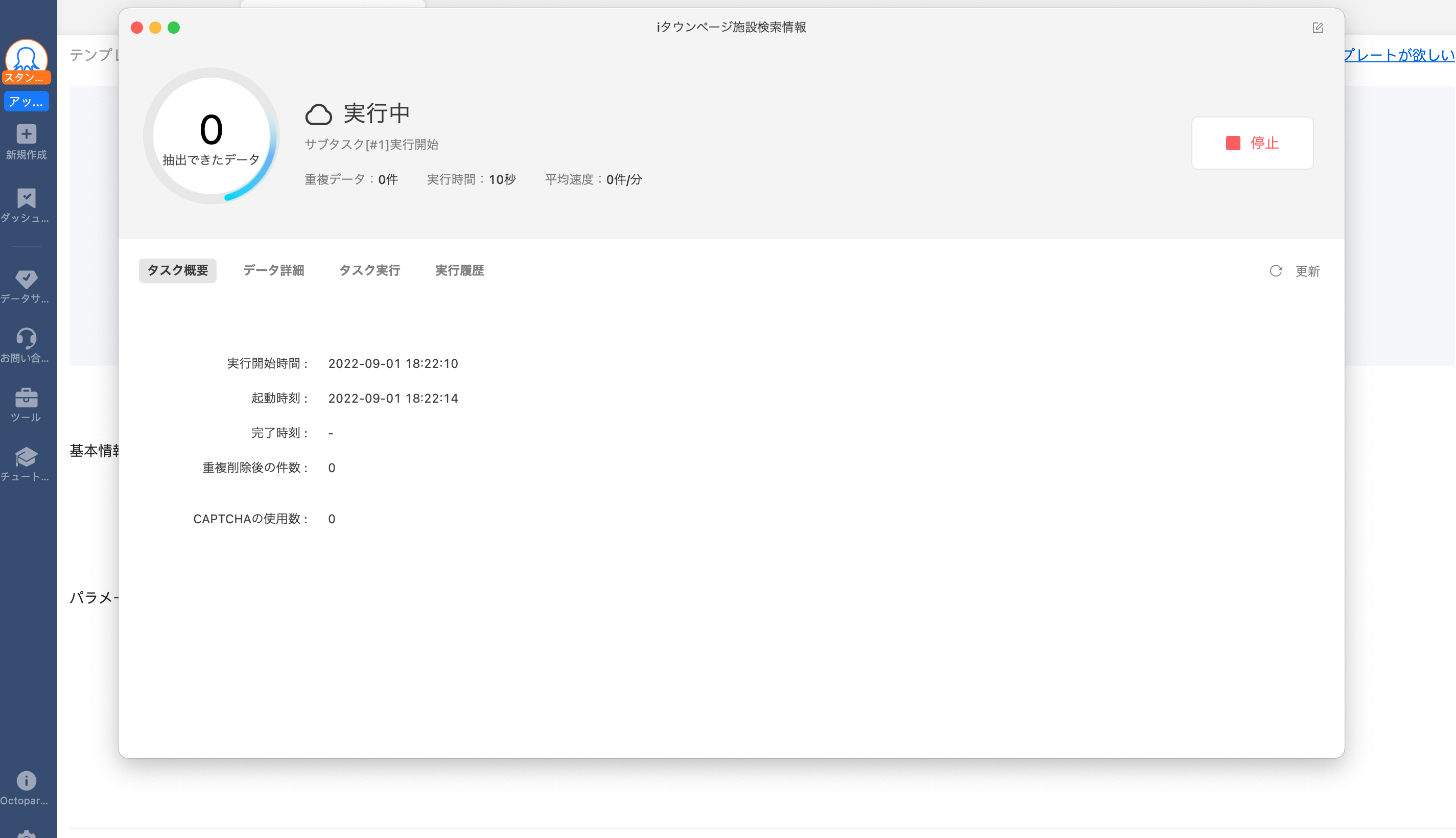Select the タスク概要 tab

178,270
